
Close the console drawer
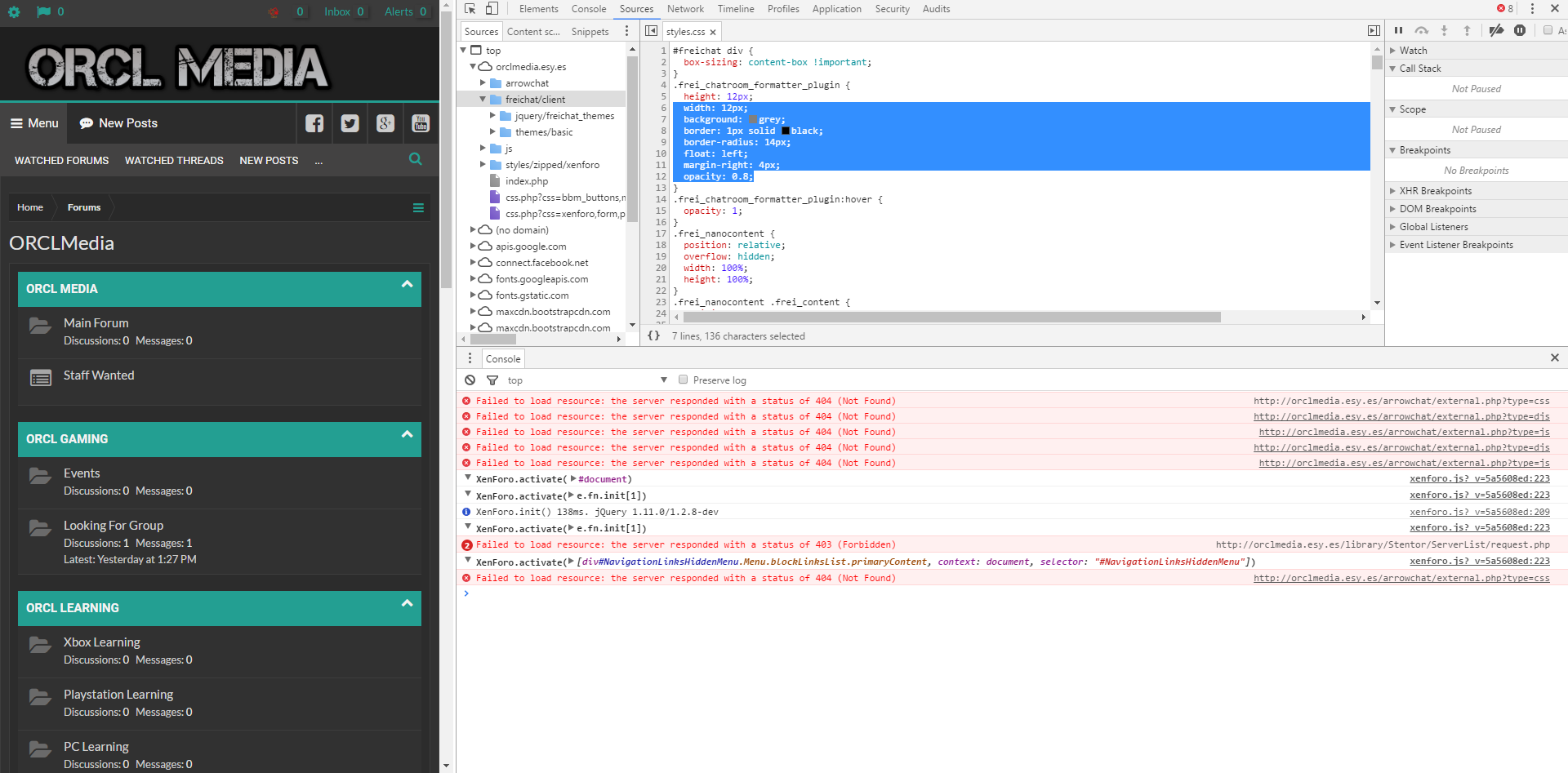pyautogui.click(x=1555, y=358)
